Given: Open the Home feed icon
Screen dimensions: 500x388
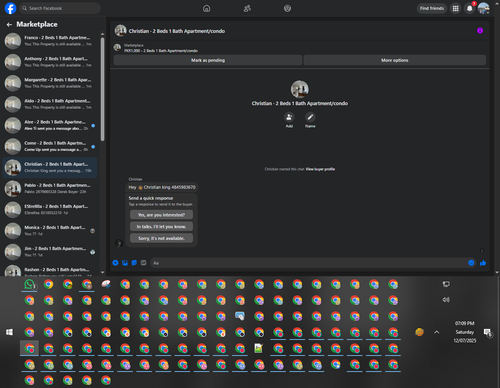Looking at the screenshot, I should (x=207, y=8).
